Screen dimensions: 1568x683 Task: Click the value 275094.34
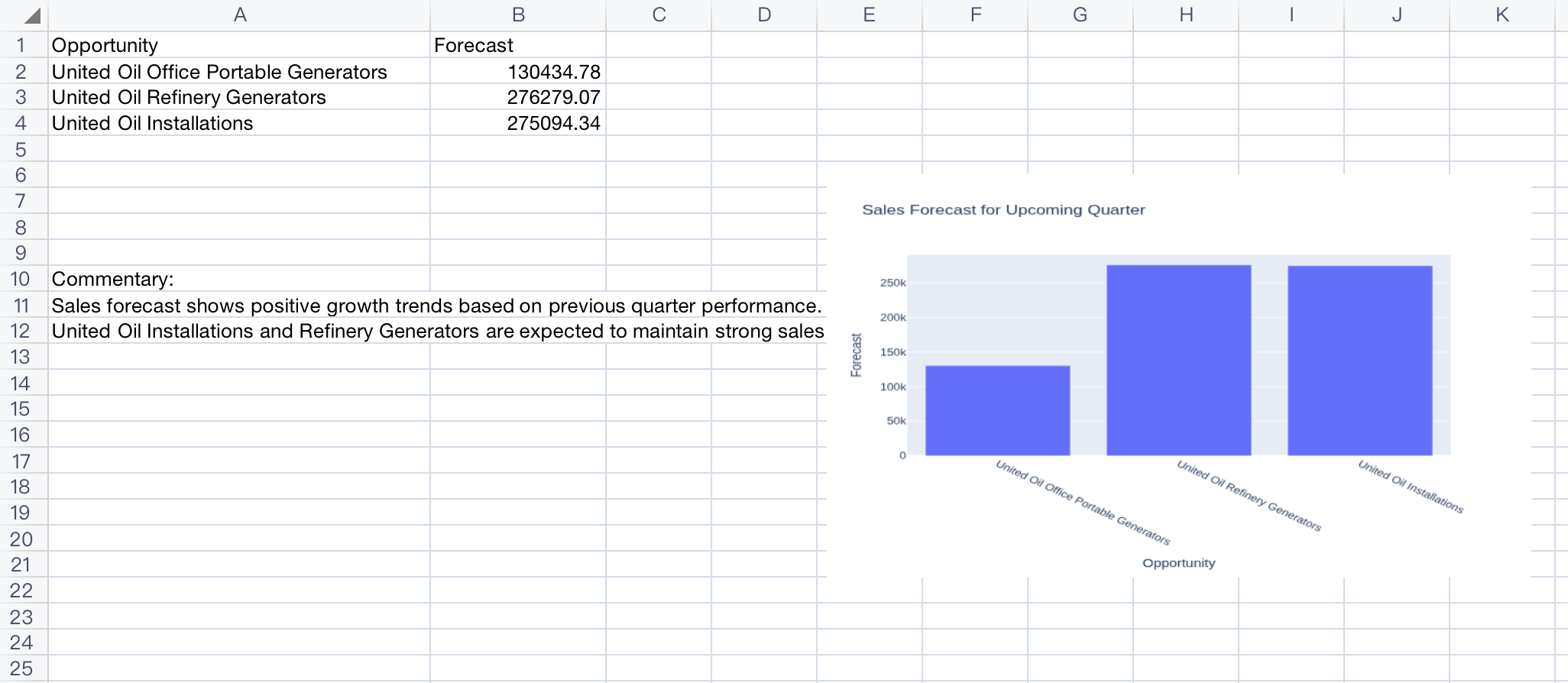[518, 123]
